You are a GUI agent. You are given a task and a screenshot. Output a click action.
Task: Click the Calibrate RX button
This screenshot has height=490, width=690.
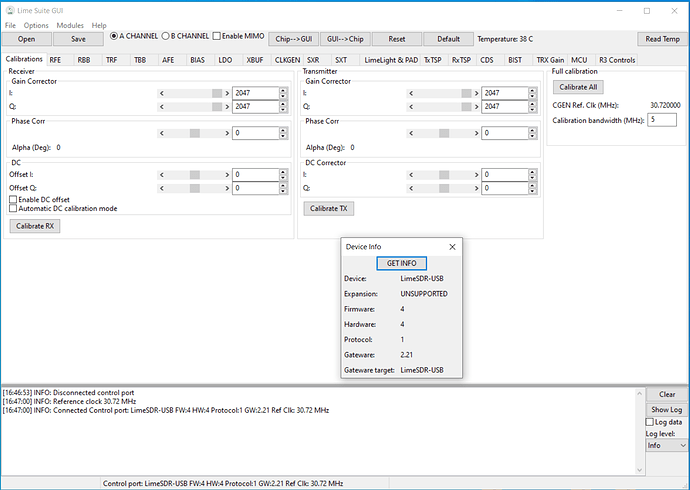tap(35, 226)
